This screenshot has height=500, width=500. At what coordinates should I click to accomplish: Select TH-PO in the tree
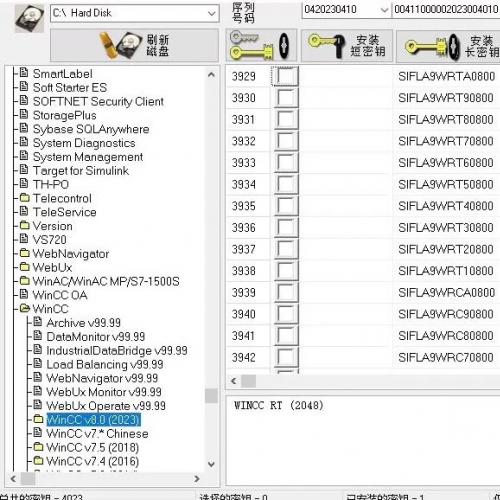[51, 184]
